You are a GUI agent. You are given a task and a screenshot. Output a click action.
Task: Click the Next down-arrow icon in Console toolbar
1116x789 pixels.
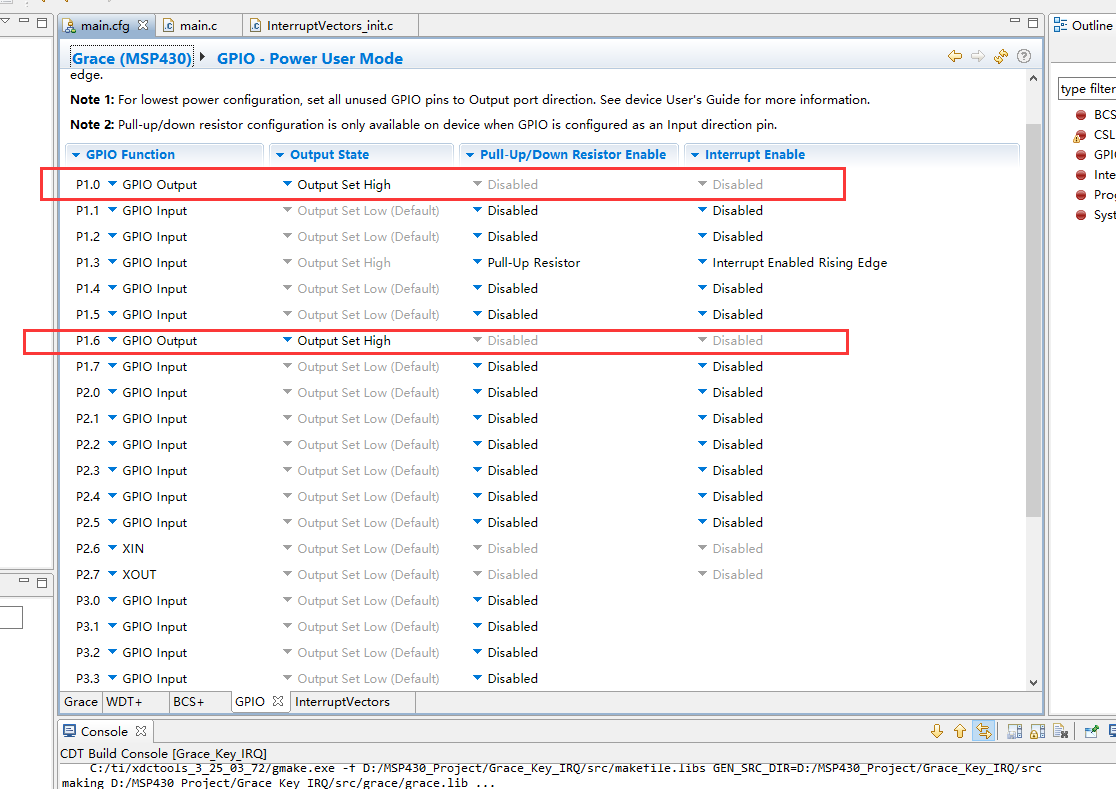tap(937, 731)
